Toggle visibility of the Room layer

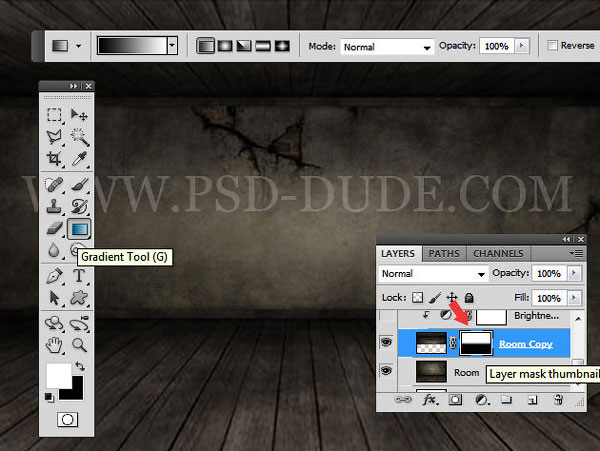[x=387, y=371]
